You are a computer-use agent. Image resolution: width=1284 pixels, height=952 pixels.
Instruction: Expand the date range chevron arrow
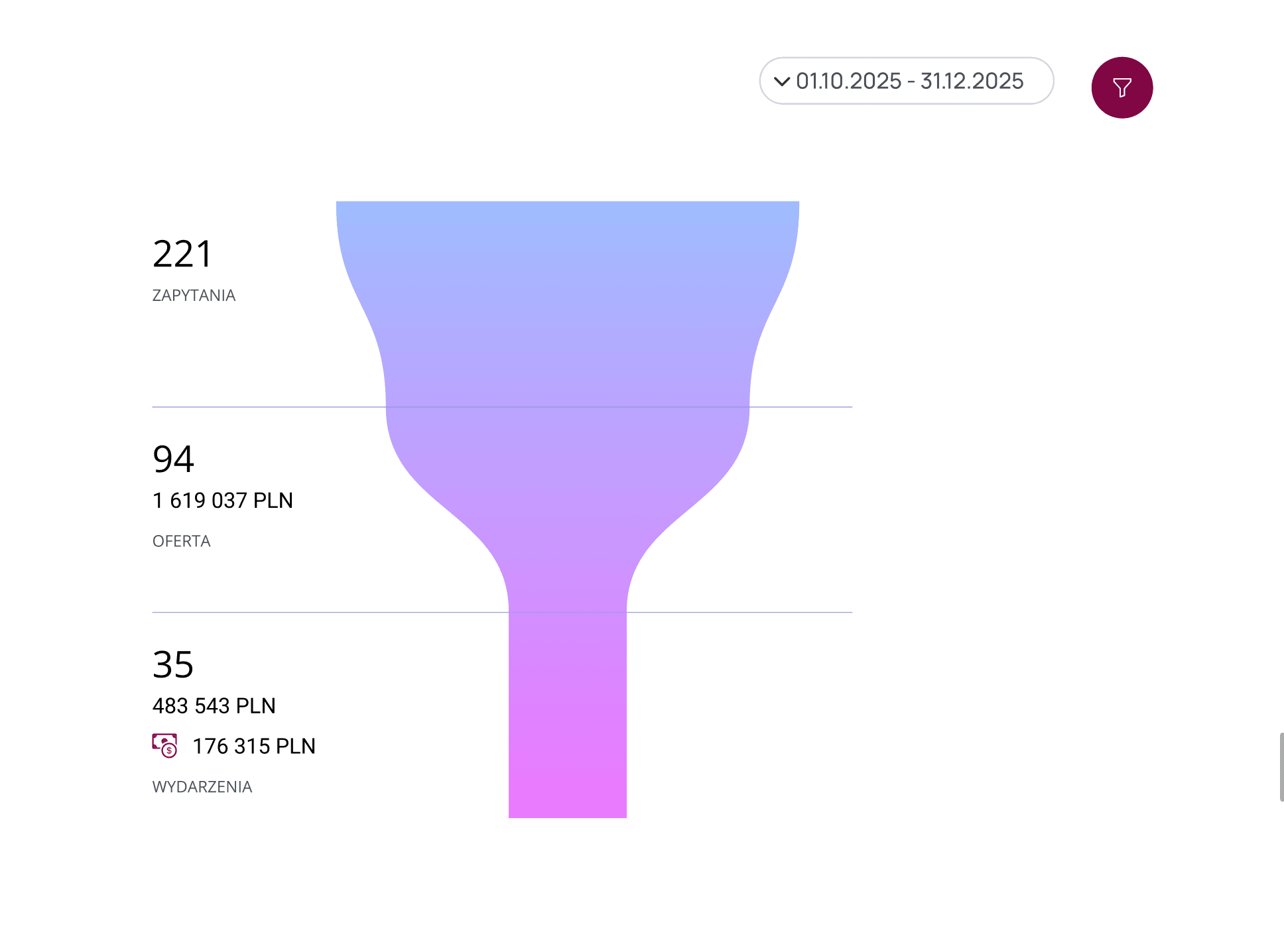782,82
